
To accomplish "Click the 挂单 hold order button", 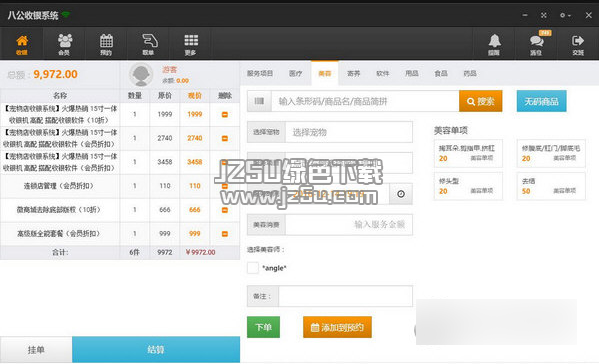I will [x=36, y=349].
